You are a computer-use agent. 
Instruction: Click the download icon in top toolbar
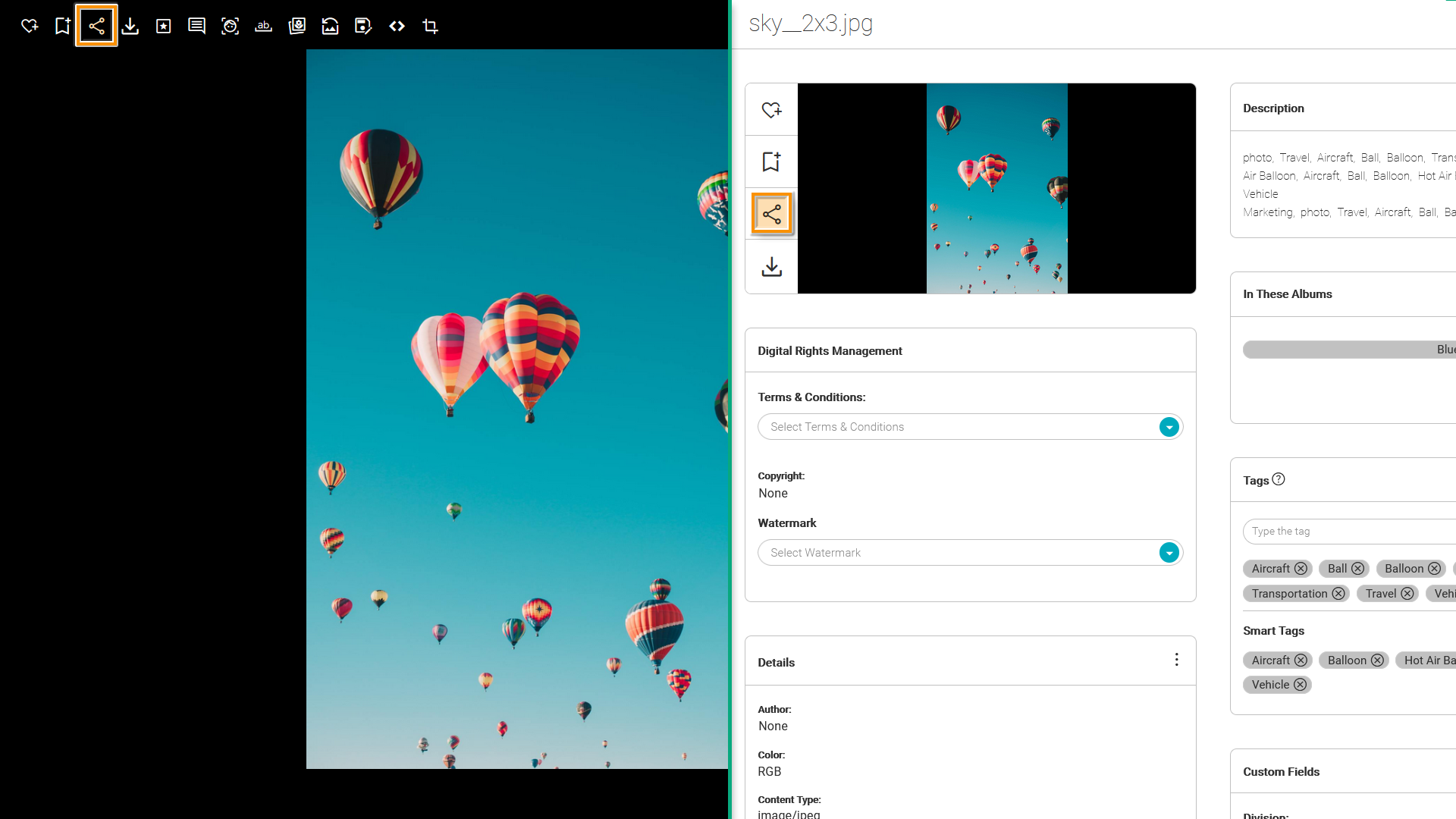tap(130, 27)
